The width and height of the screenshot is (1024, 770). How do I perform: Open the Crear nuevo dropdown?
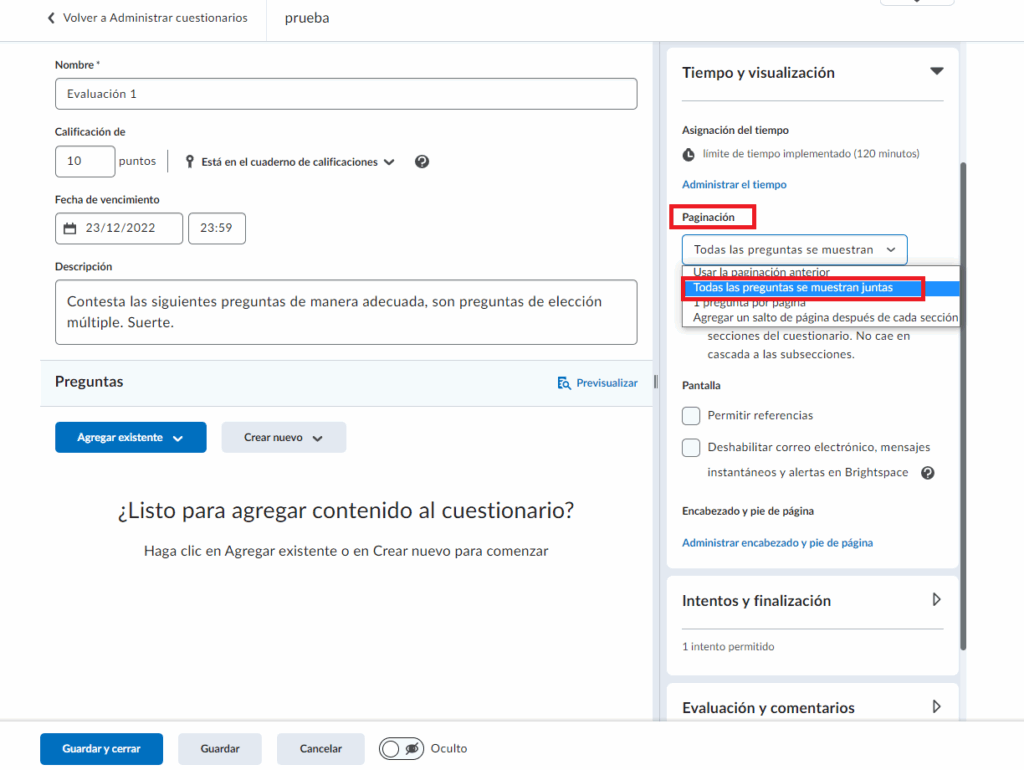pos(284,437)
